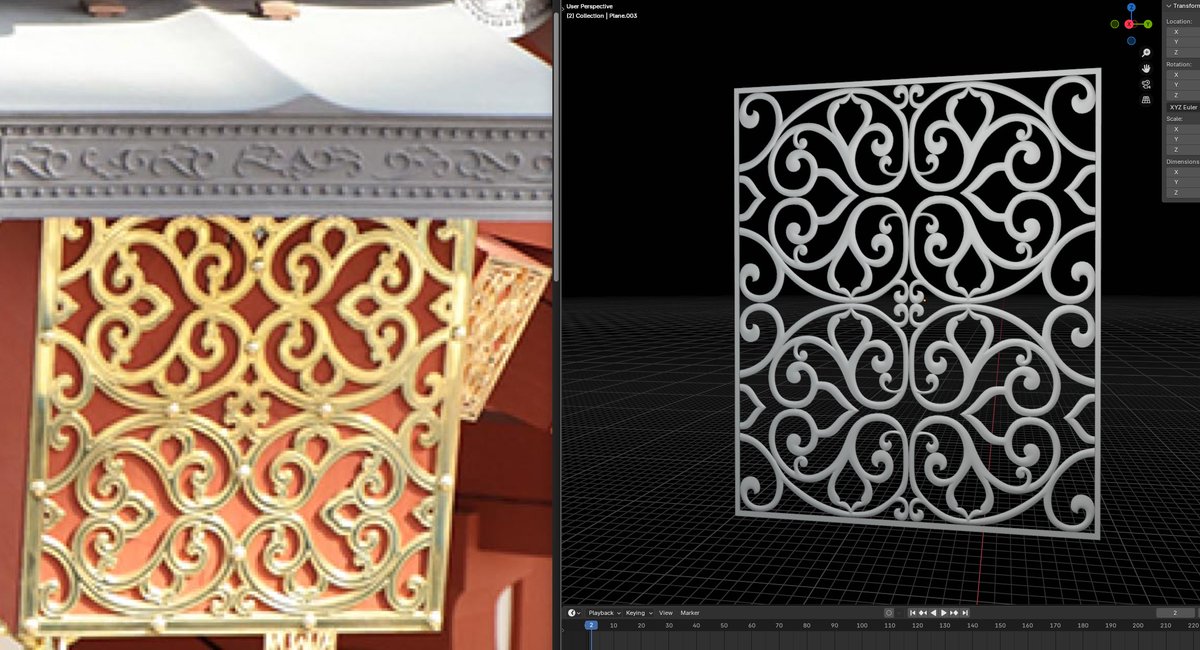Open the Marker menu in timeline

coord(690,612)
